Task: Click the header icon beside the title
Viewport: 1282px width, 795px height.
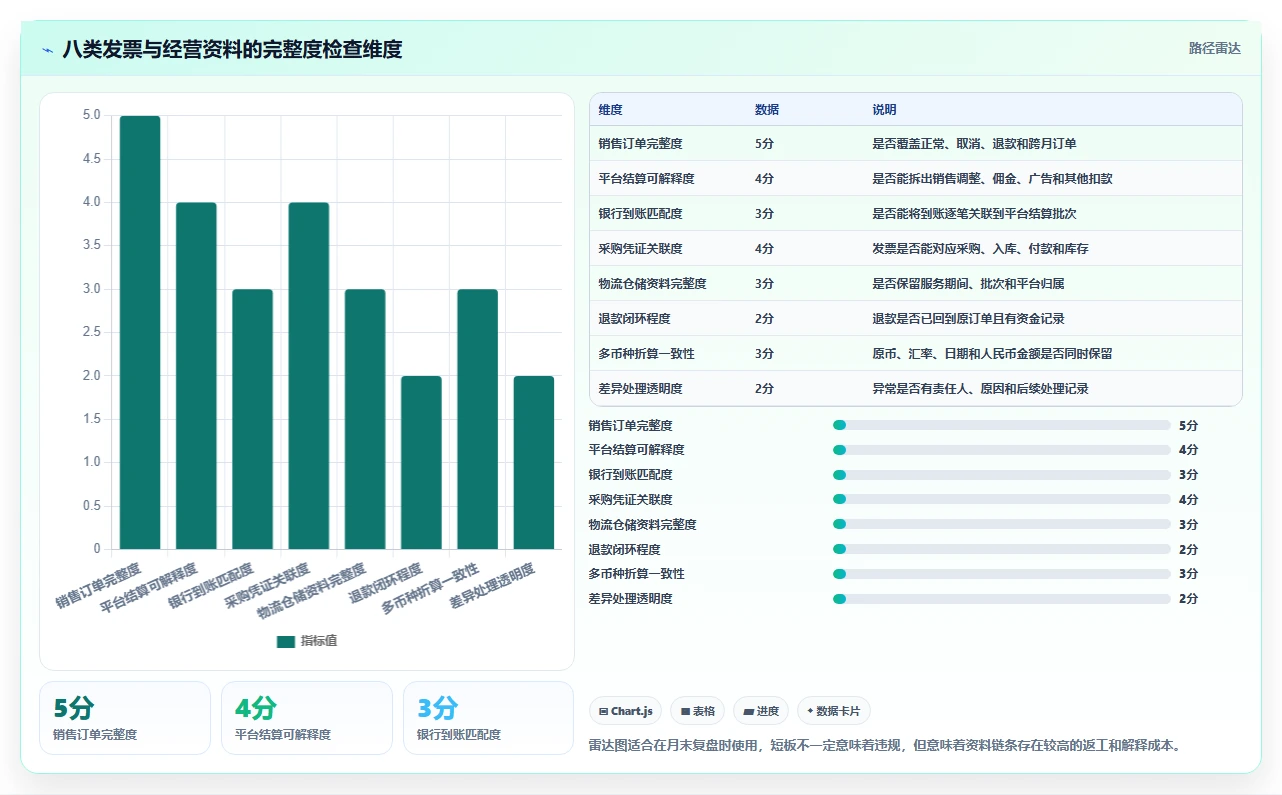Action: (x=47, y=49)
